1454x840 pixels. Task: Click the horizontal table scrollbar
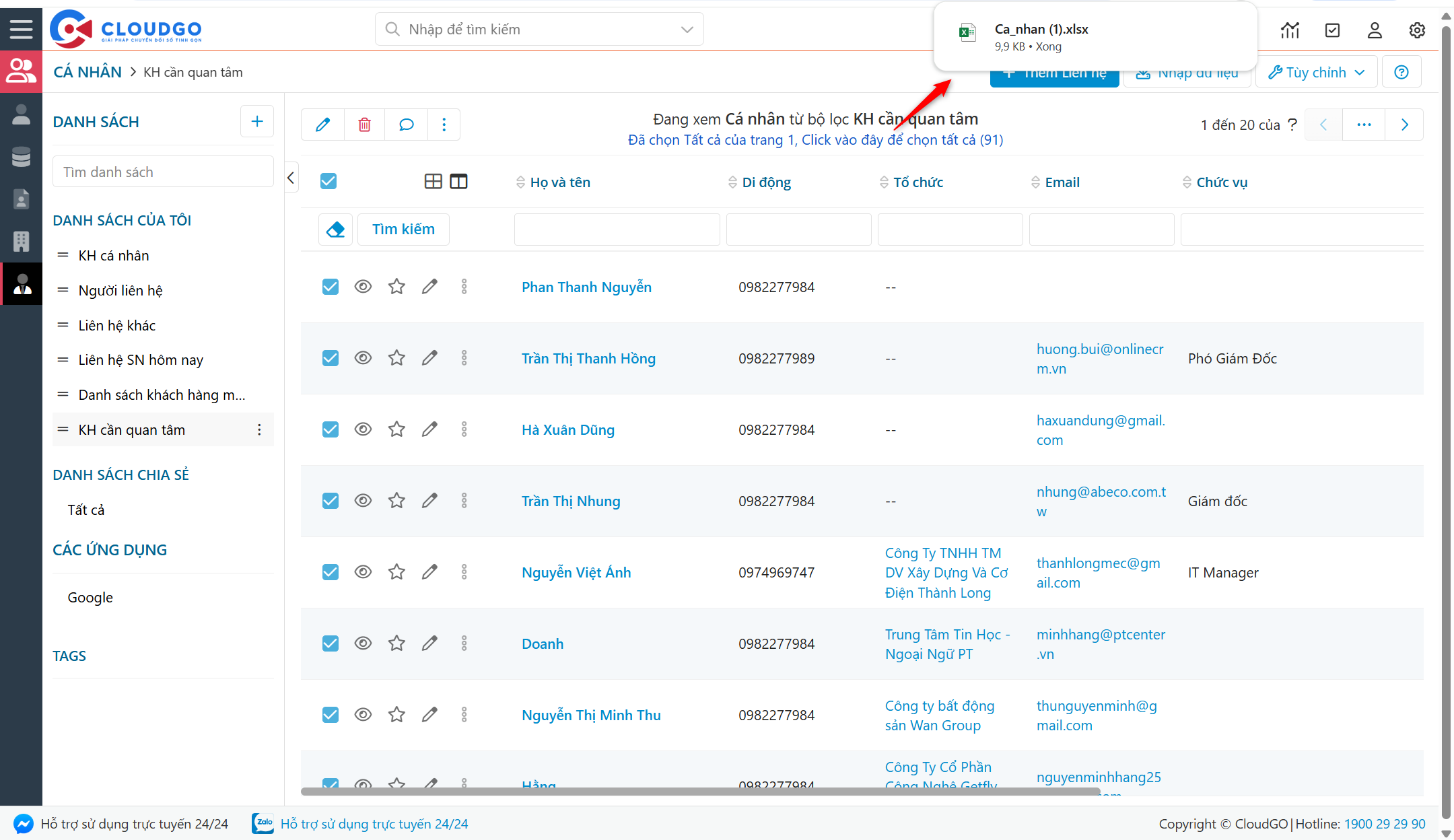(700, 792)
